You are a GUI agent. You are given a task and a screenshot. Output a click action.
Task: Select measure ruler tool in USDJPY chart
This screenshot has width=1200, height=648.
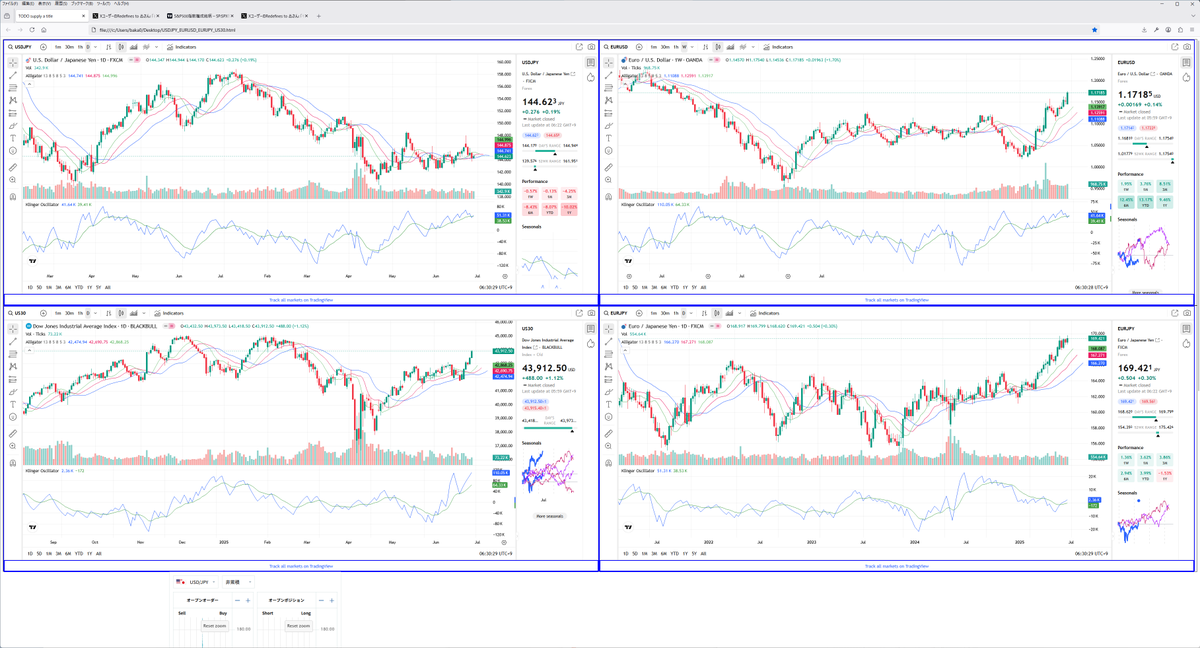coord(13,167)
